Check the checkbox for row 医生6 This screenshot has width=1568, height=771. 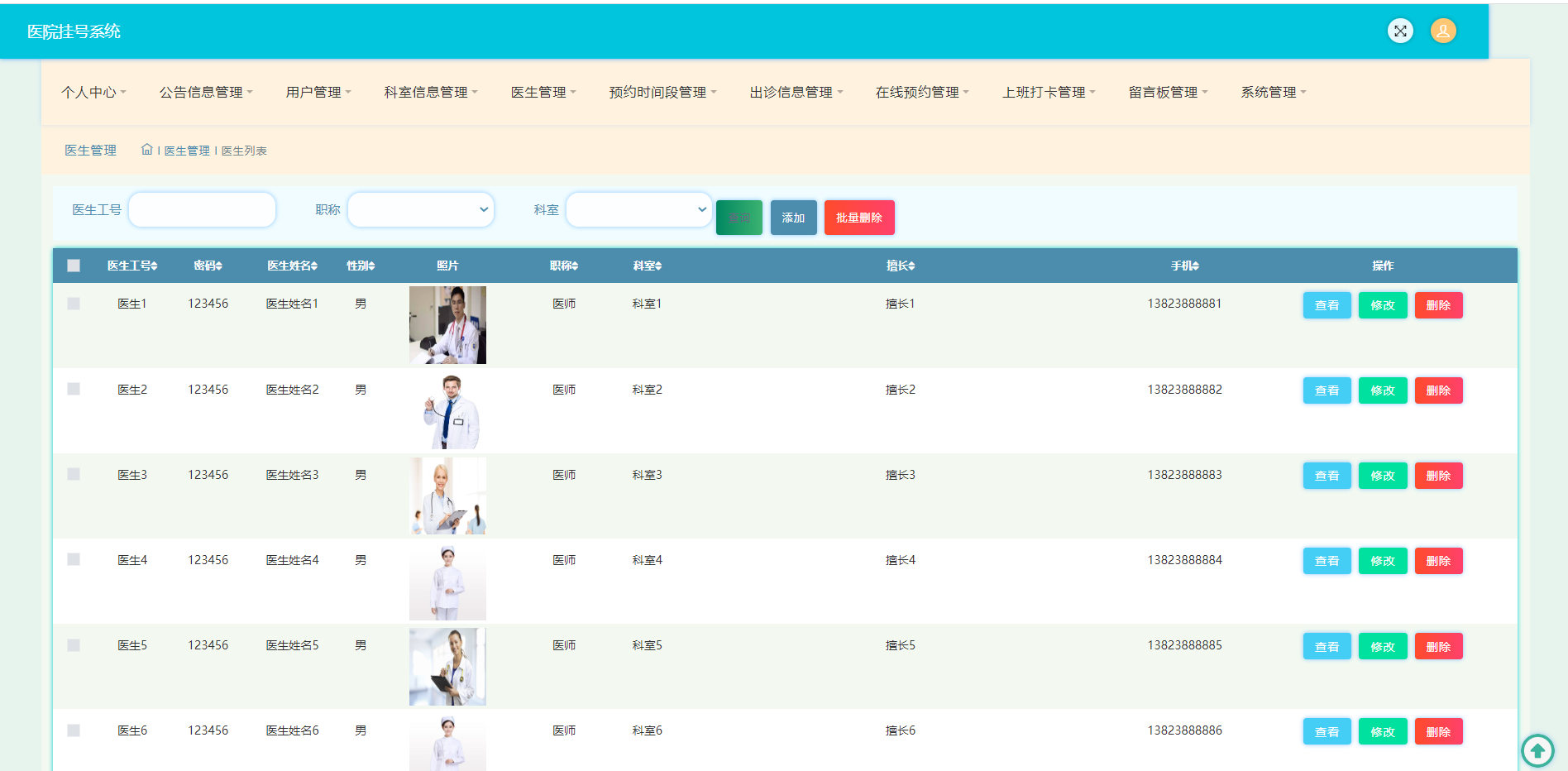click(74, 730)
